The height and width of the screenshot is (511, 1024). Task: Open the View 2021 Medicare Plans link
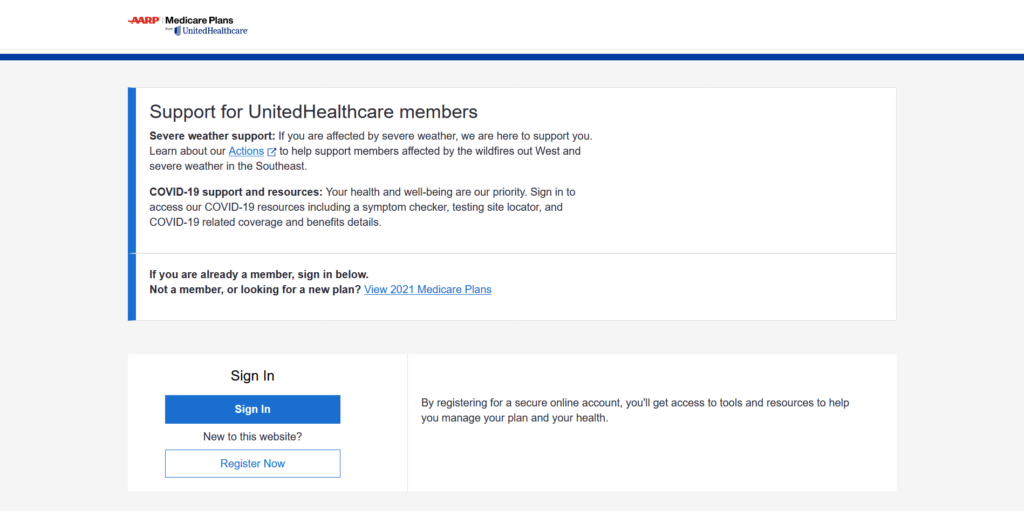coord(428,289)
